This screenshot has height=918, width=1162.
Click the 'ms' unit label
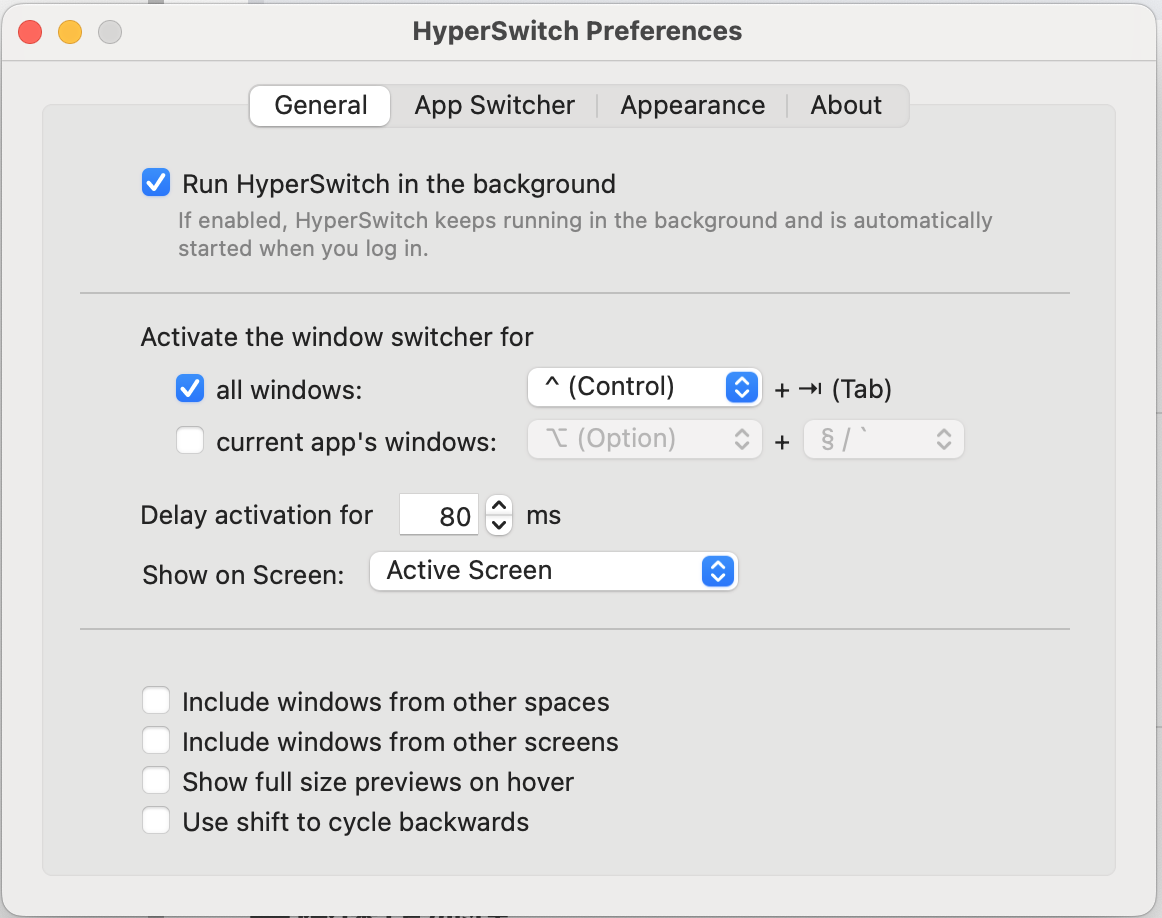coord(543,516)
